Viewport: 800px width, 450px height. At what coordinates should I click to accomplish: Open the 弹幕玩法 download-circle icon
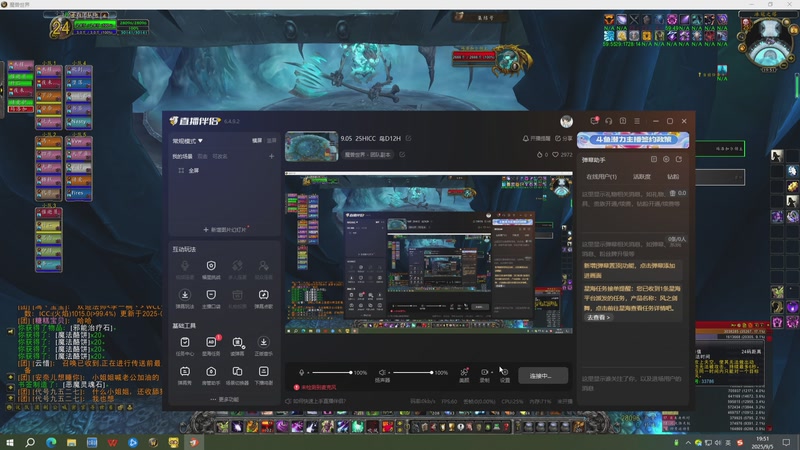pos(185,298)
